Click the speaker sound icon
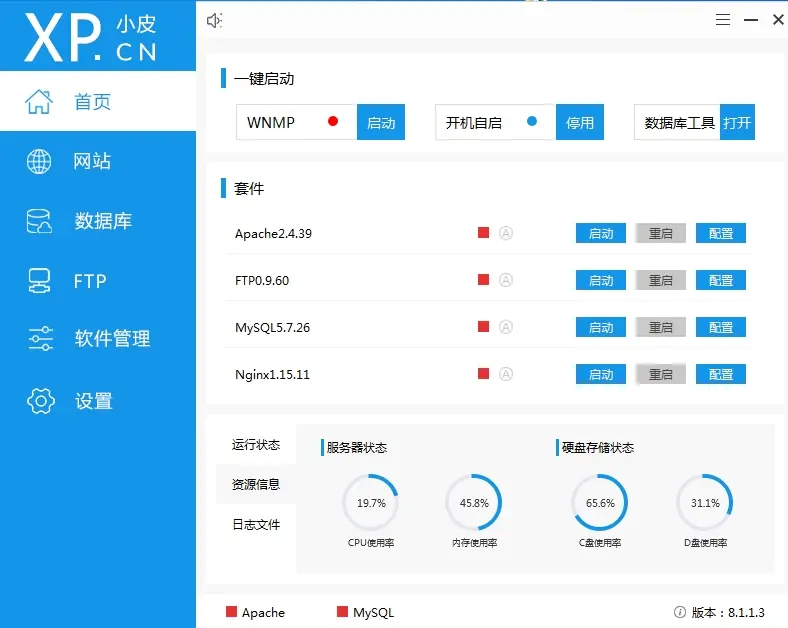788x628 pixels. (215, 21)
